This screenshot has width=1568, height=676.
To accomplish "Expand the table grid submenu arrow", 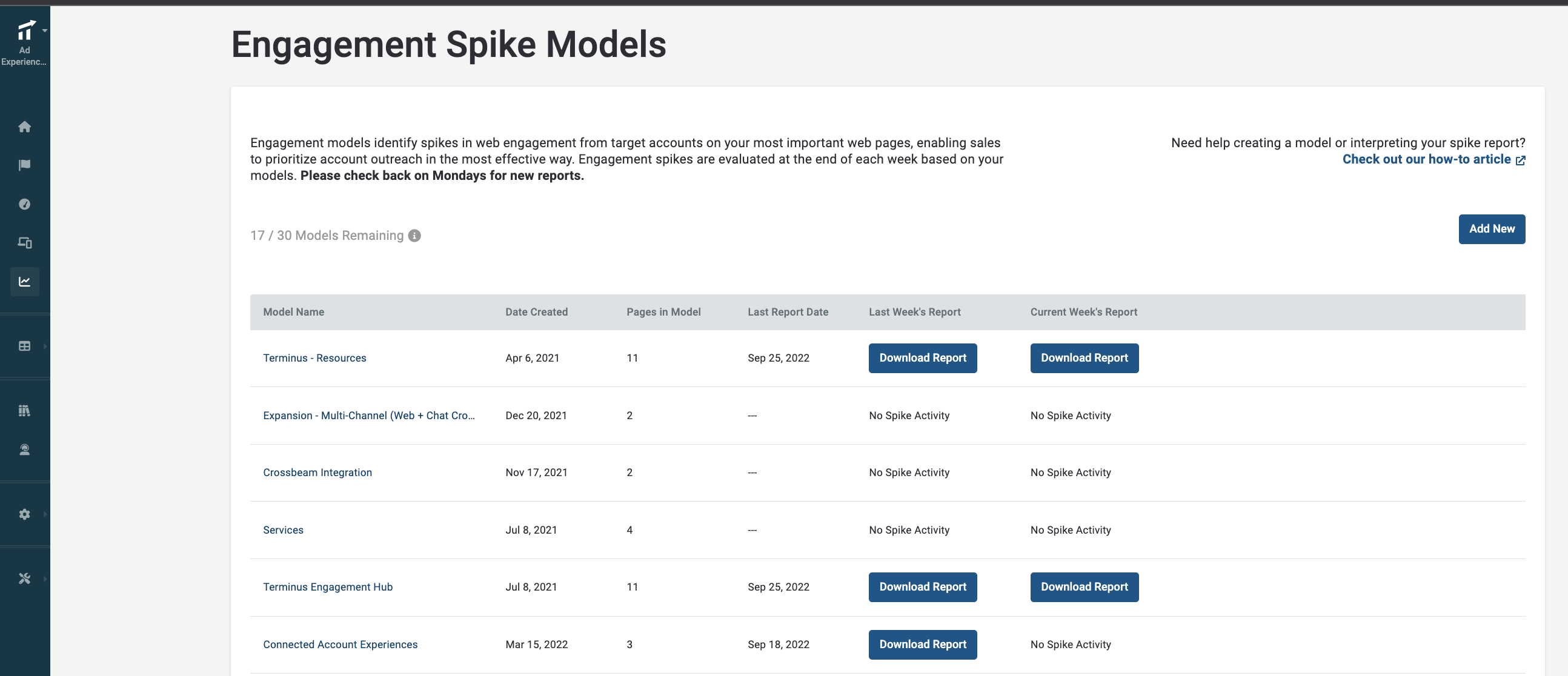I will pyautogui.click(x=45, y=346).
